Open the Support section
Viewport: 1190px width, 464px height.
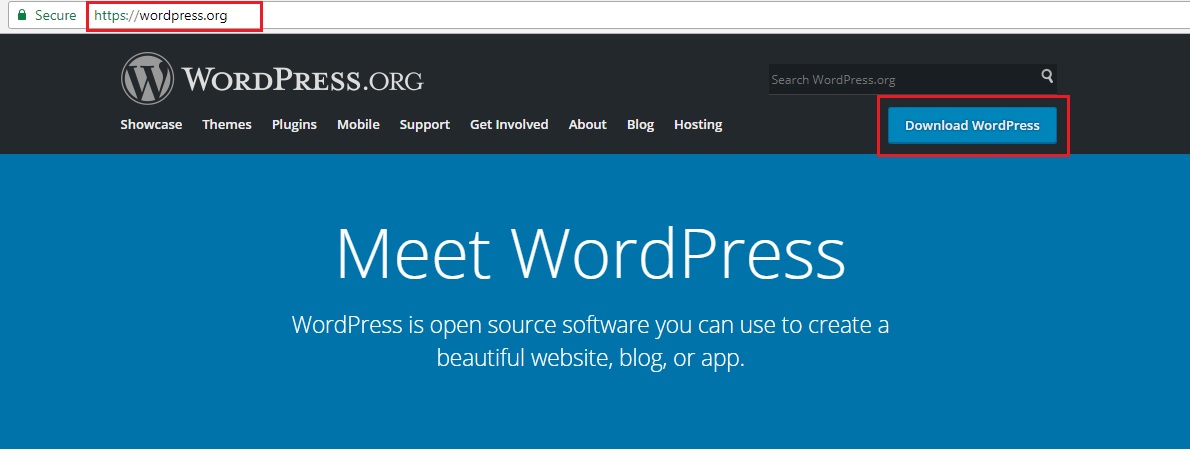tap(425, 125)
